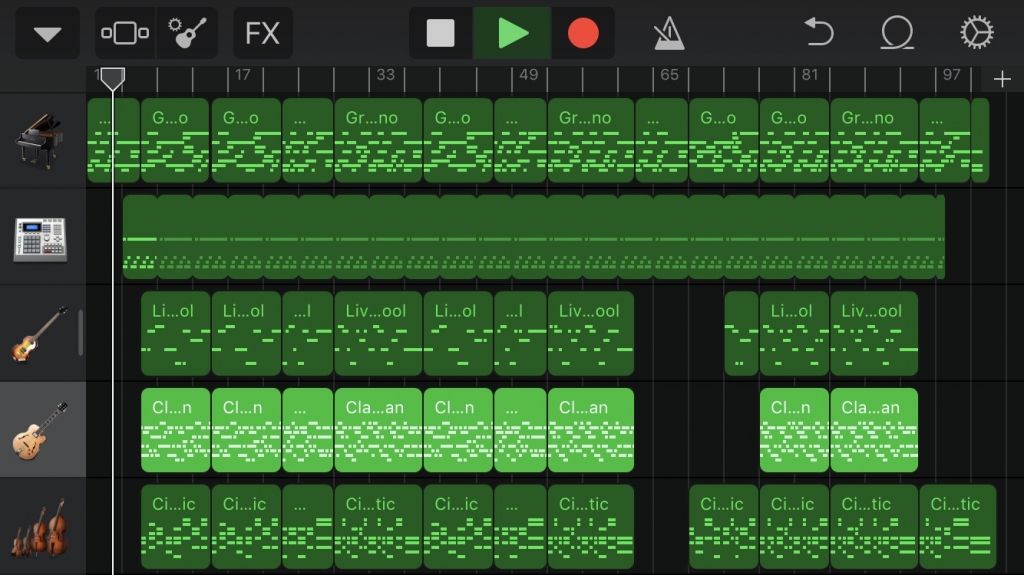Select the string ensemble track header
The width and height of the screenshot is (1024, 575).
click(x=42, y=527)
